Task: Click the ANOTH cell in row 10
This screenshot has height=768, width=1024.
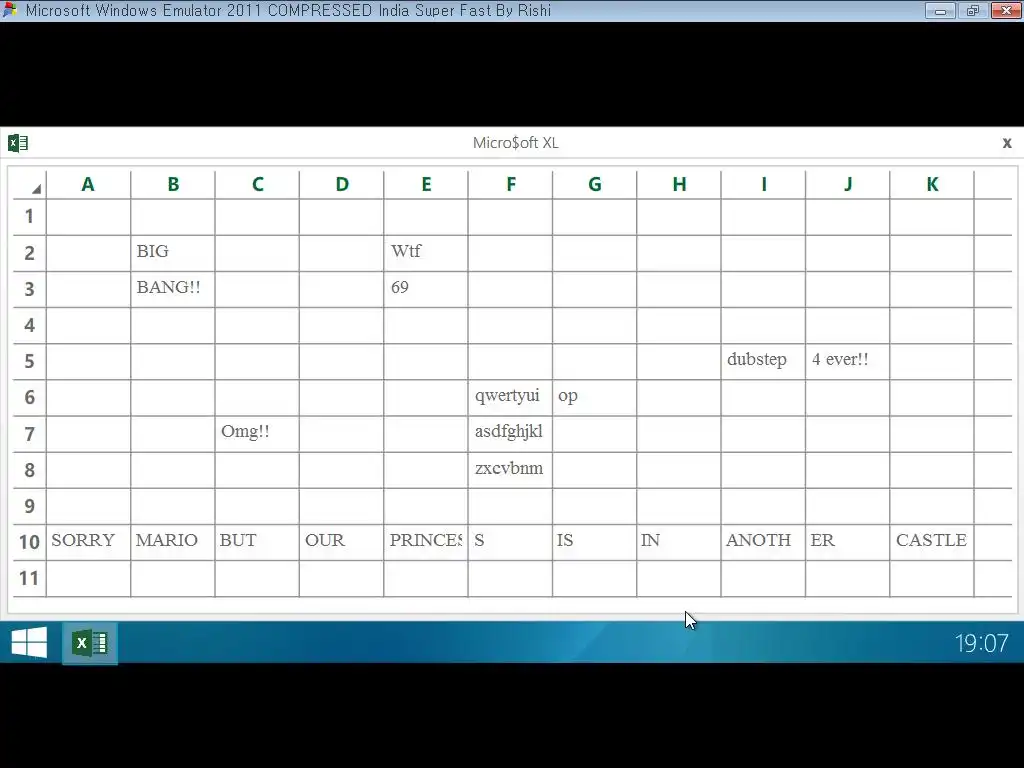Action: click(x=763, y=543)
